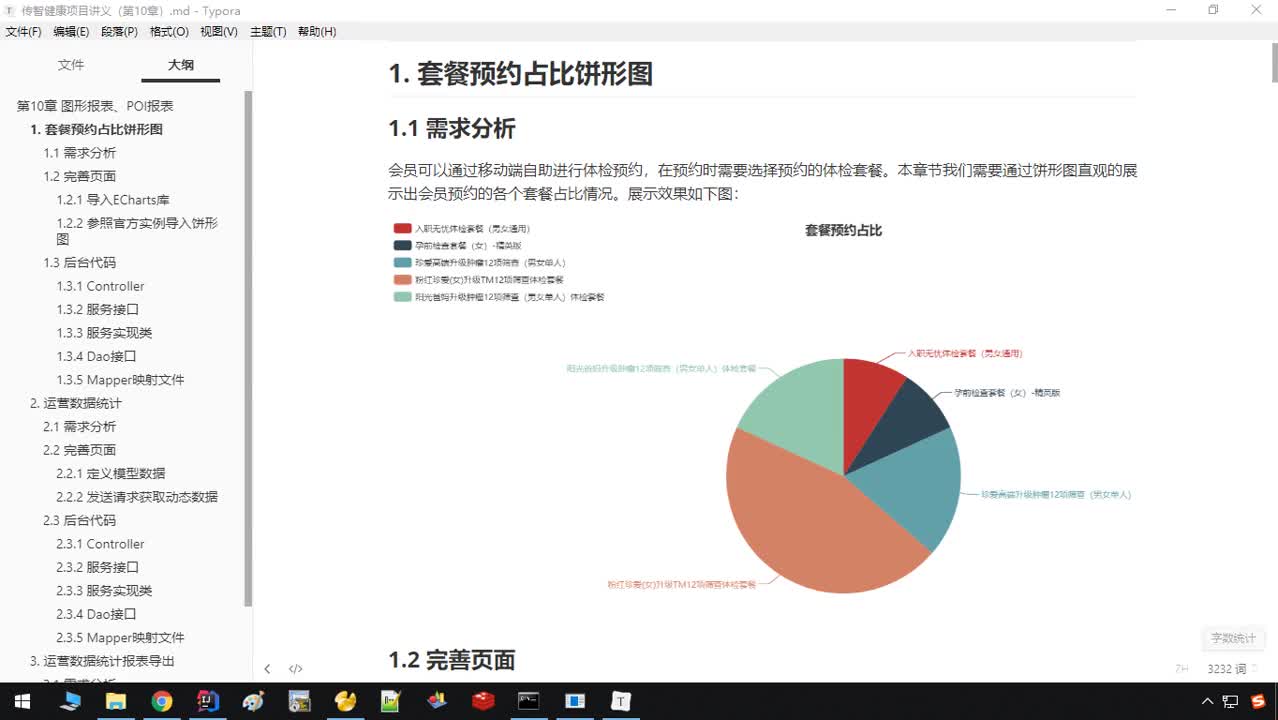Jump to outline entry 2.3 后台代码

(79, 521)
